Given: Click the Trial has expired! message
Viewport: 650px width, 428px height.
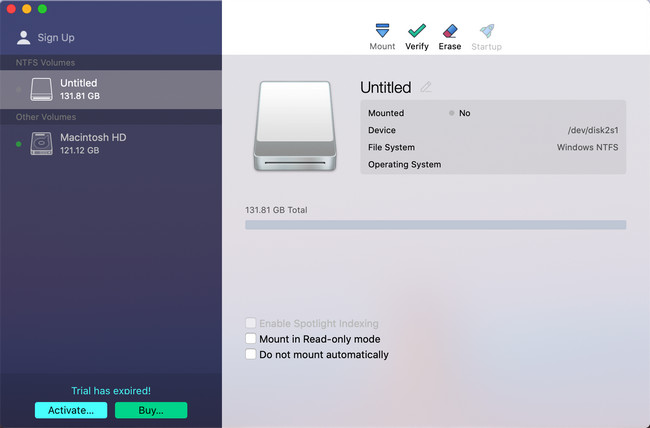Looking at the screenshot, I should click(x=111, y=391).
